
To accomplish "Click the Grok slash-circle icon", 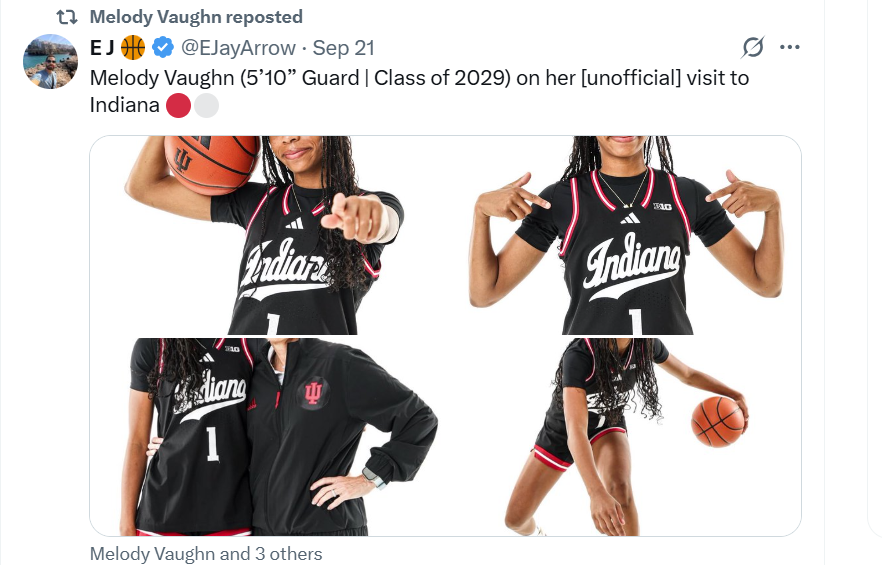I will pos(753,47).
